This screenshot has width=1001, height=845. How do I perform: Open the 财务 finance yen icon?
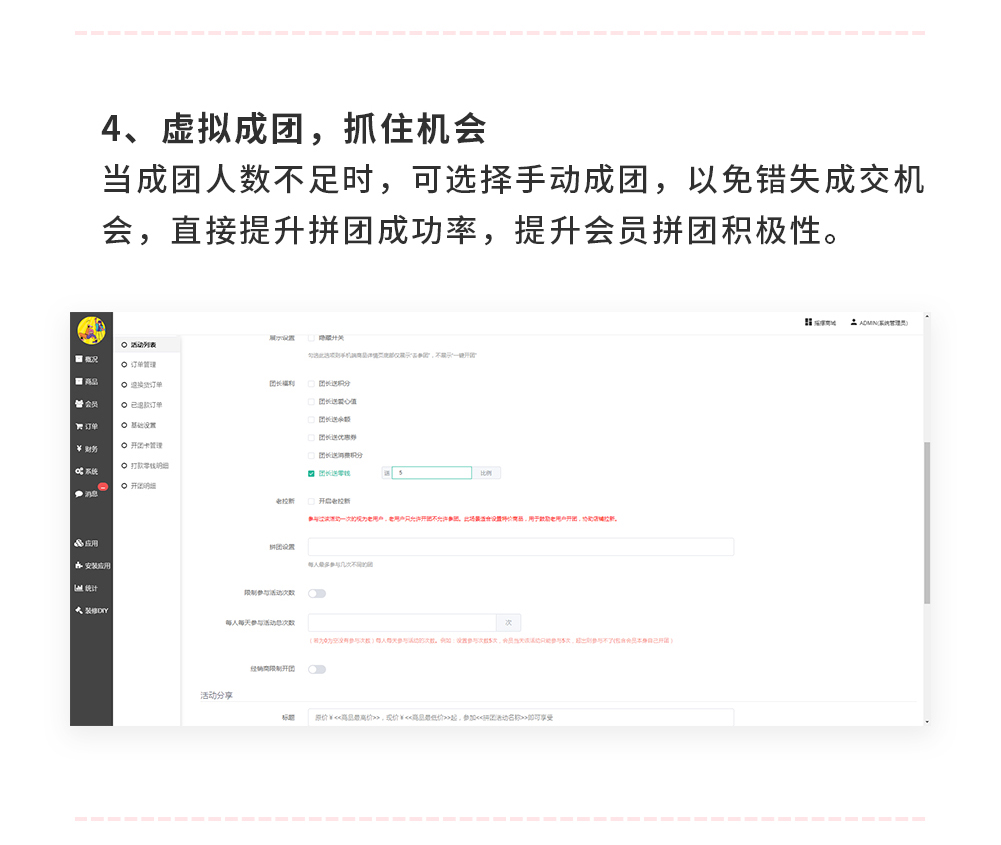(79, 449)
